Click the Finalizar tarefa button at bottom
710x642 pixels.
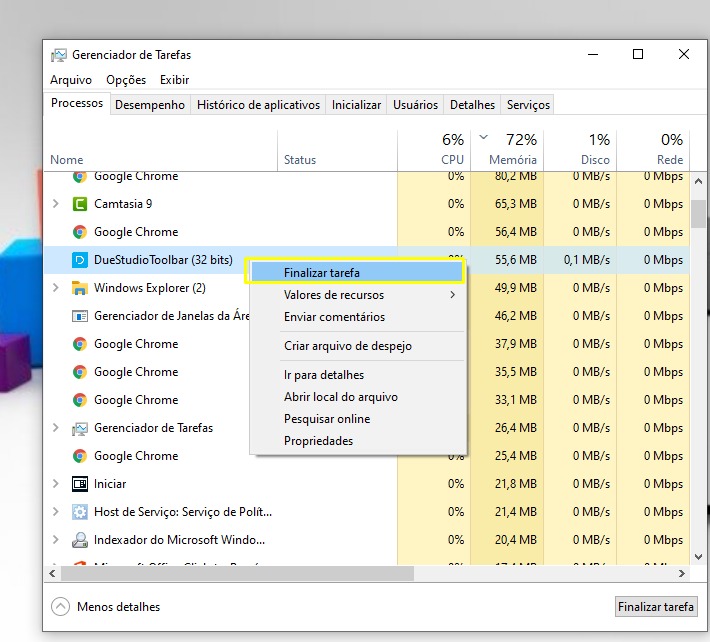click(x=656, y=607)
